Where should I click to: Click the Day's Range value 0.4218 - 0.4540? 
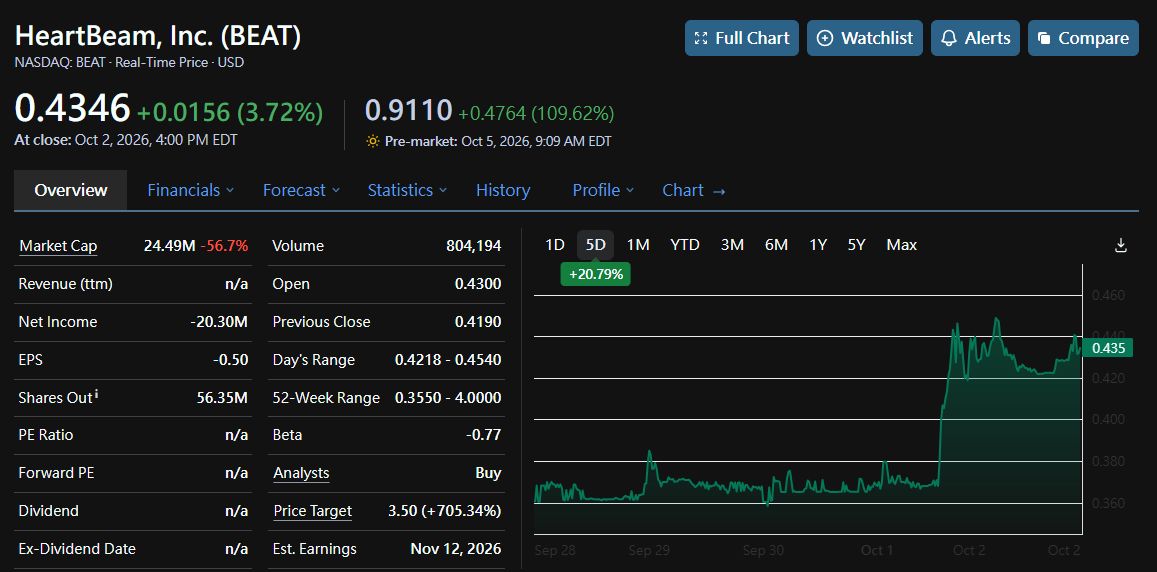tap(448, 360)
